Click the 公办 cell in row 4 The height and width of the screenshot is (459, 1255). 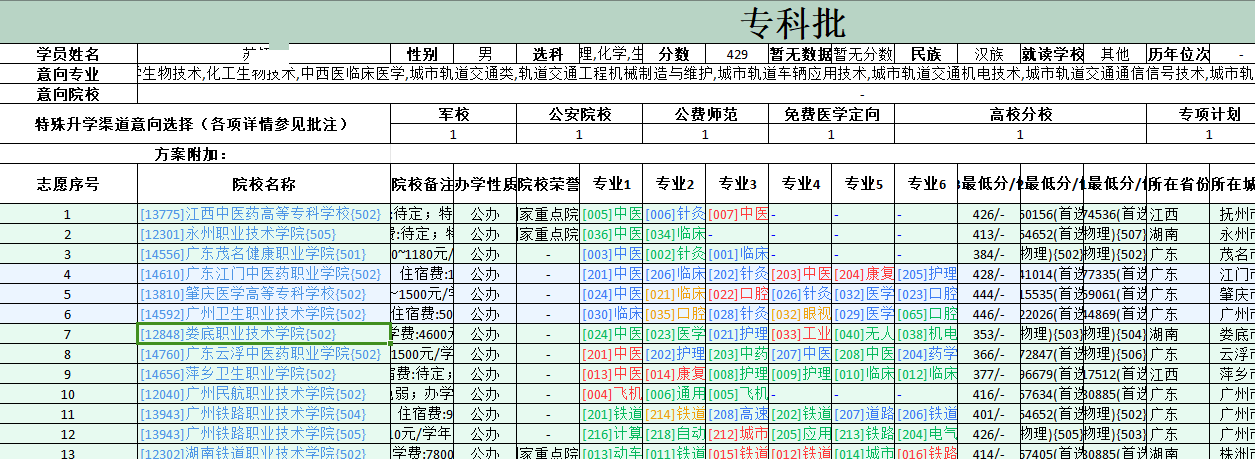(485, 274)
